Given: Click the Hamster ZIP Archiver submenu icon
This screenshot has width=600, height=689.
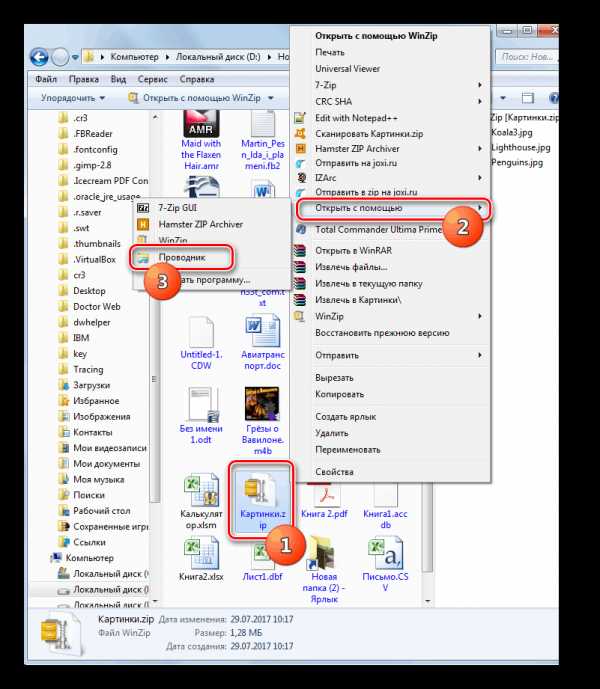Looking at the screenshot, I should (x=143, y=225).
